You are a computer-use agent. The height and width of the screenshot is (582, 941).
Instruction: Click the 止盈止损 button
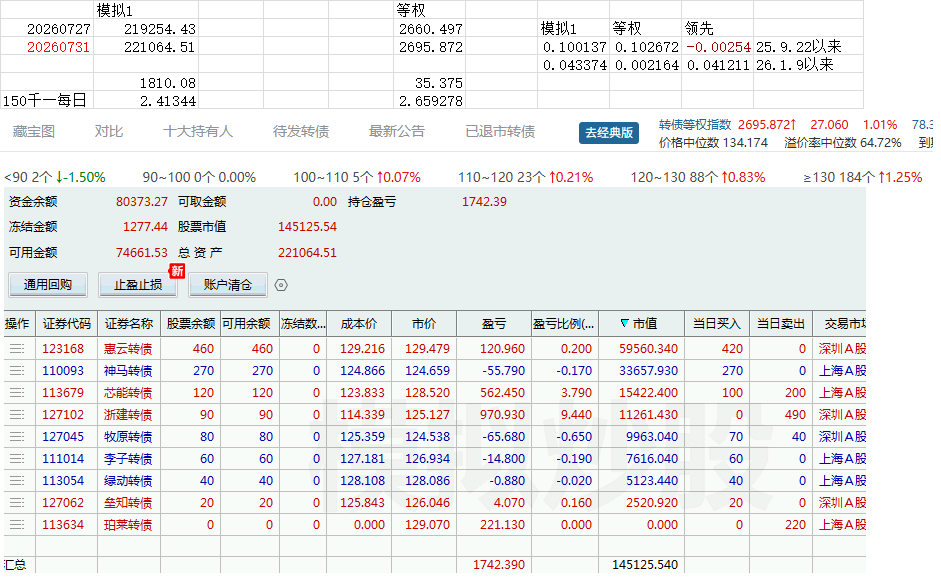(x=138, y=284)
